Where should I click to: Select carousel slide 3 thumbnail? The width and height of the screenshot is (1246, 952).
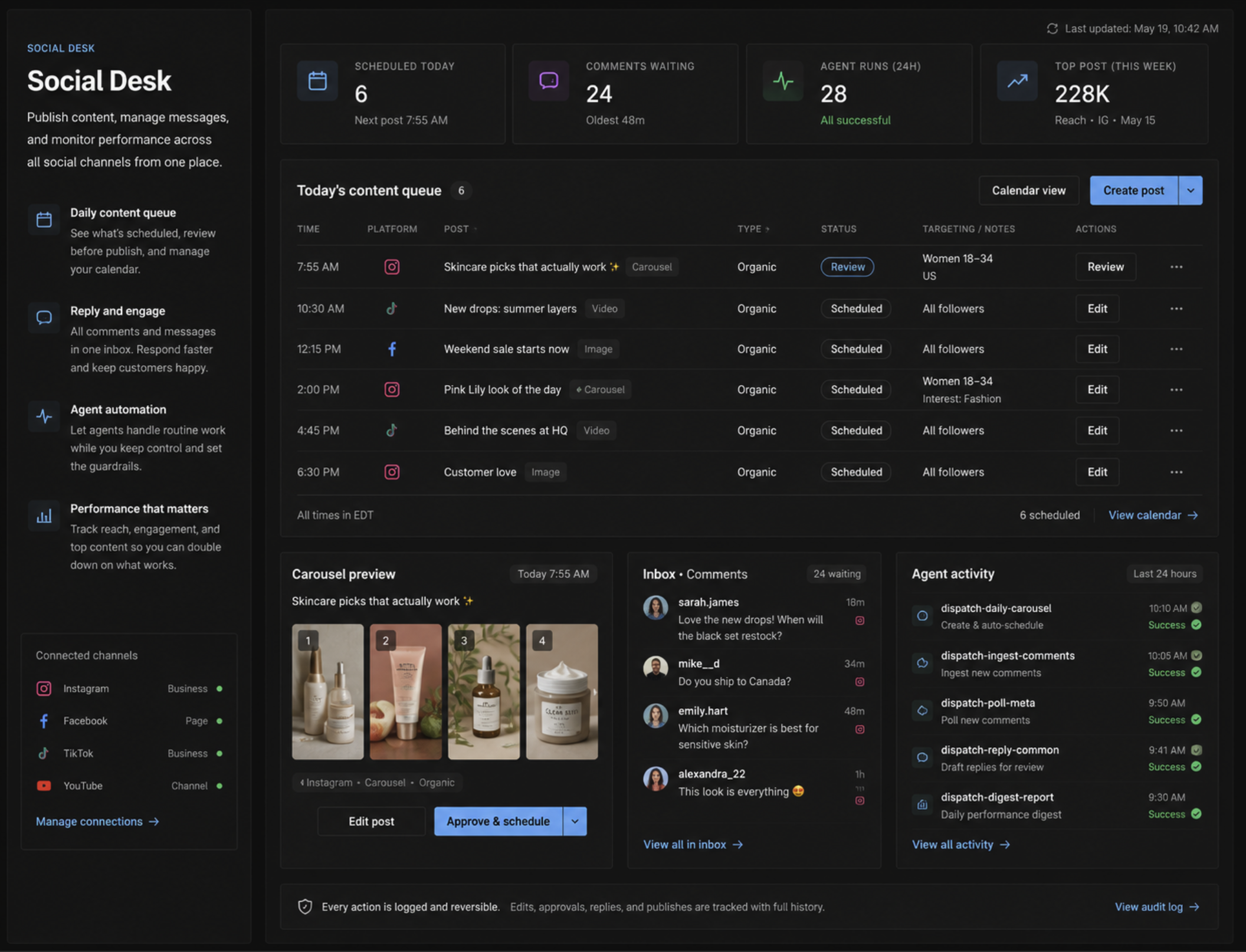(484, 691)
